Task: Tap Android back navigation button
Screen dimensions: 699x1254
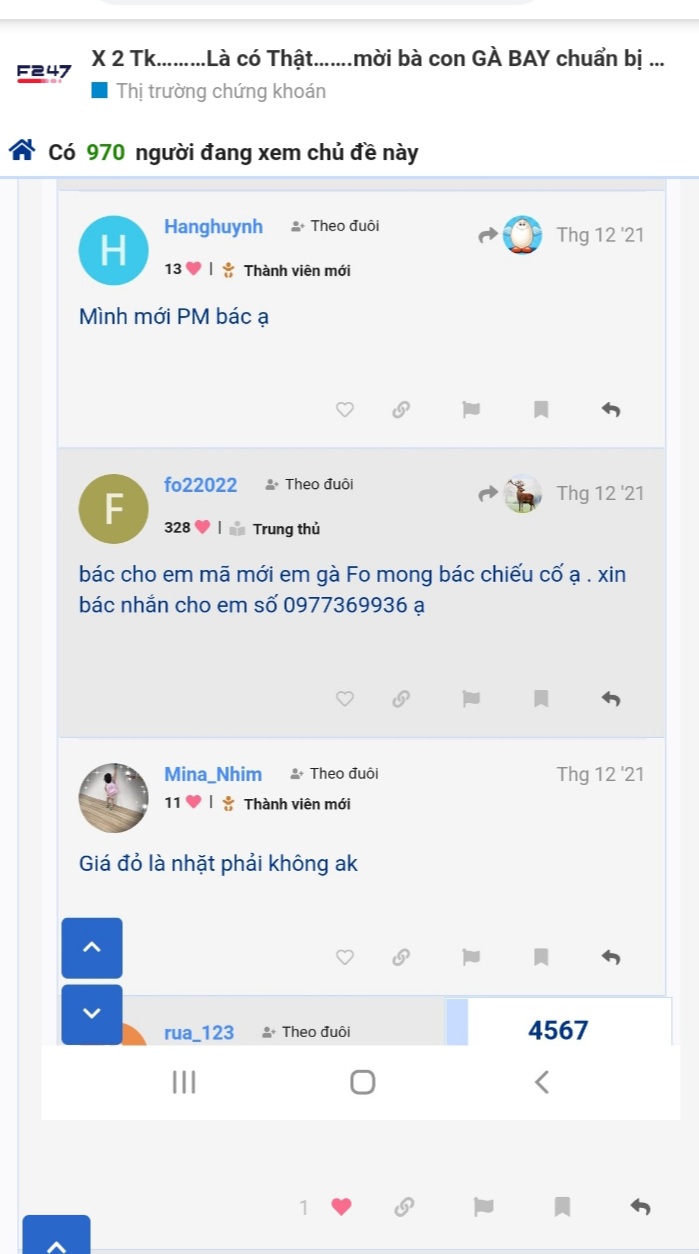Action: coord(541,1082)
